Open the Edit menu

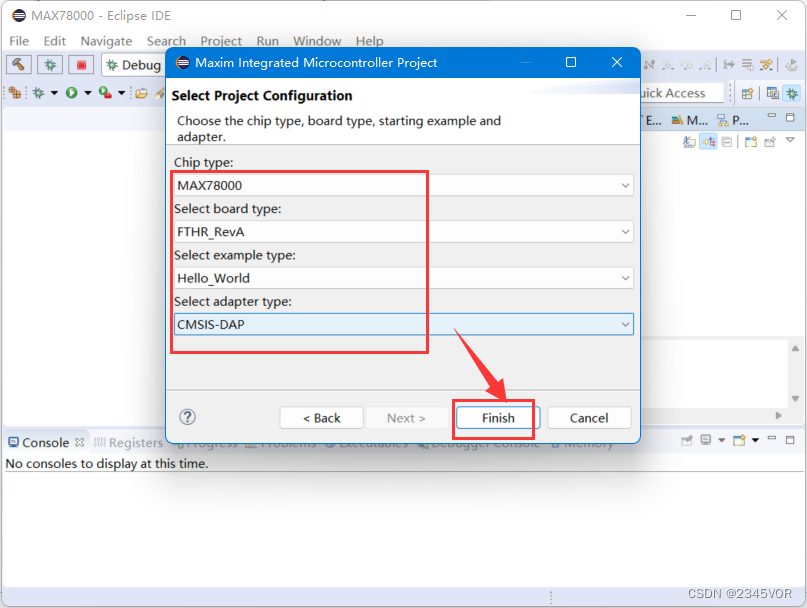click(x=55, y=41)
